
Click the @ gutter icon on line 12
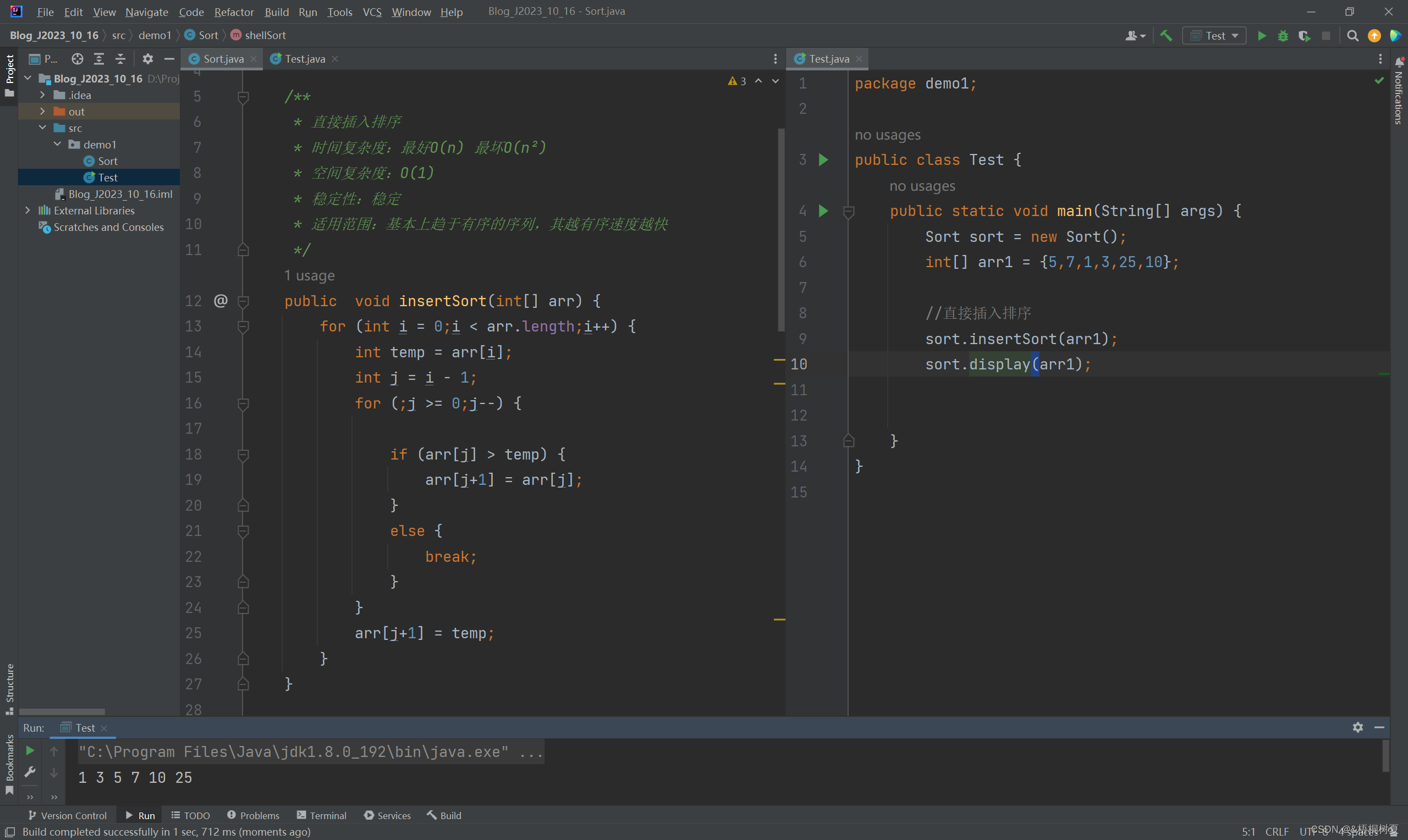pyautogui.click(x=220, y=301)
